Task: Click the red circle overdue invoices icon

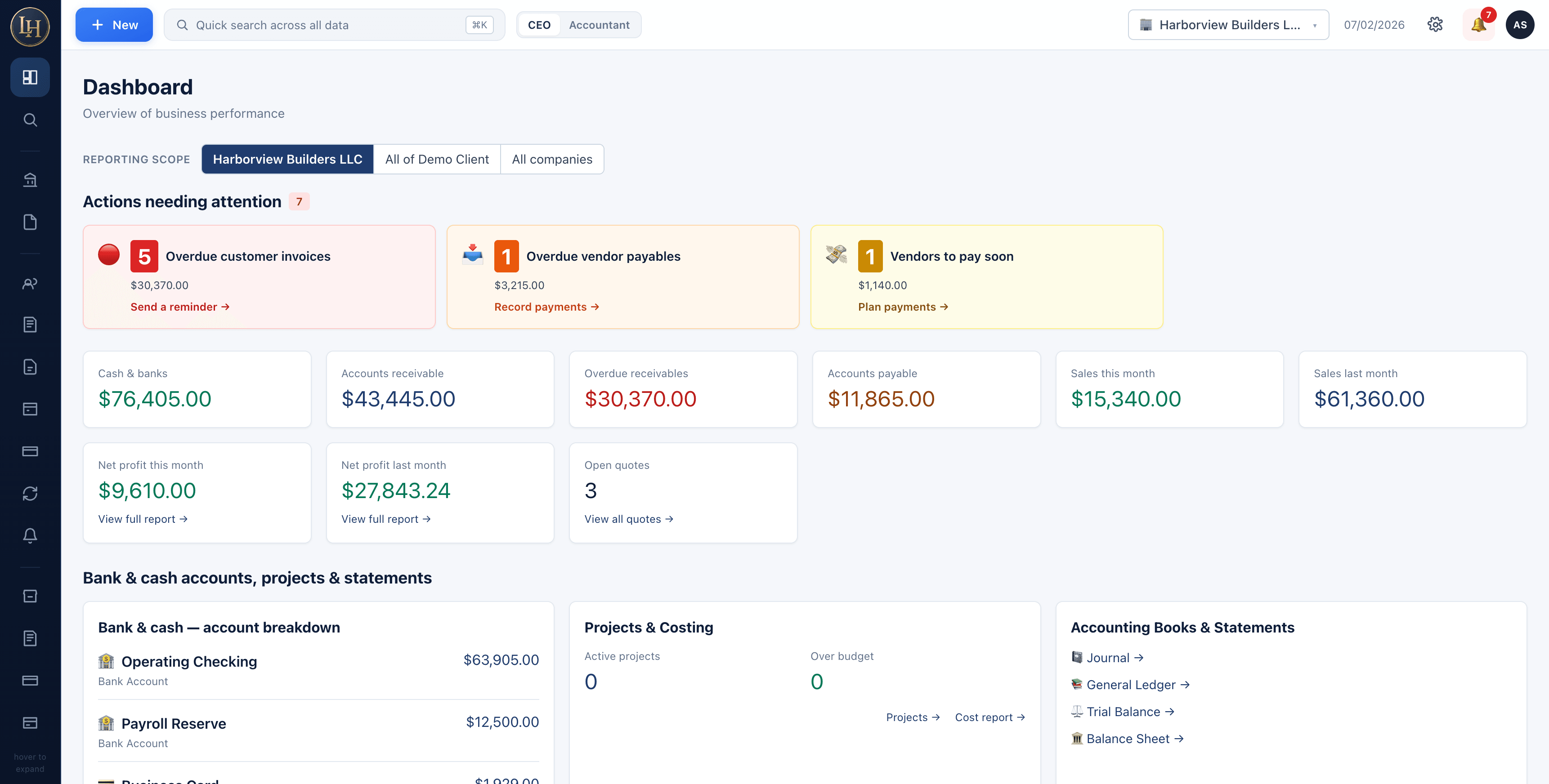Action: [109, 254]
